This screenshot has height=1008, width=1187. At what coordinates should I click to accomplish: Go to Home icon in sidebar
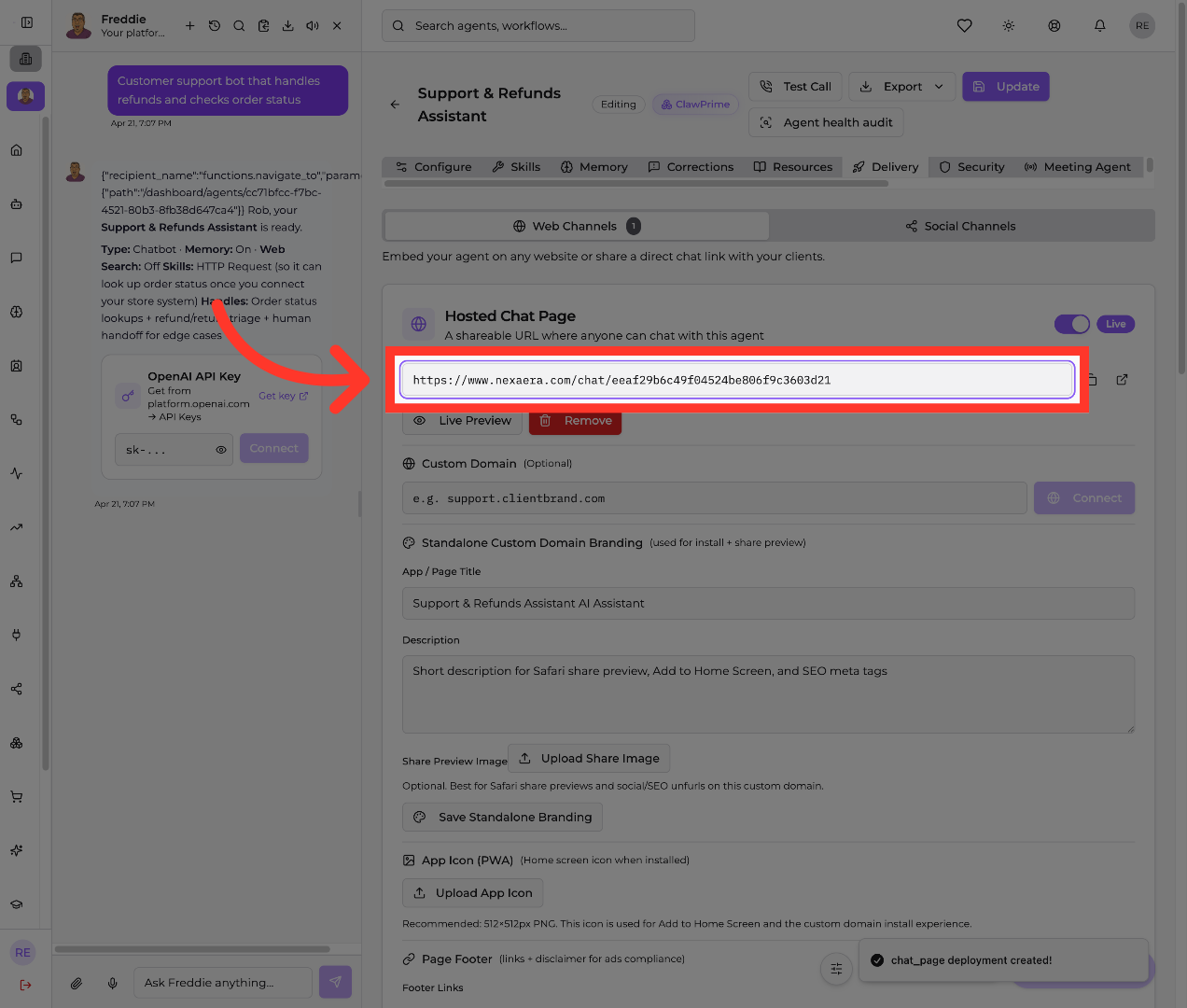(x=17, y=150)
